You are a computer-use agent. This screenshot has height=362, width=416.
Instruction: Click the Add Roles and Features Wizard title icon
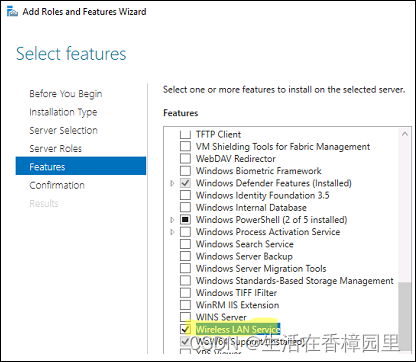click(12, 12)
